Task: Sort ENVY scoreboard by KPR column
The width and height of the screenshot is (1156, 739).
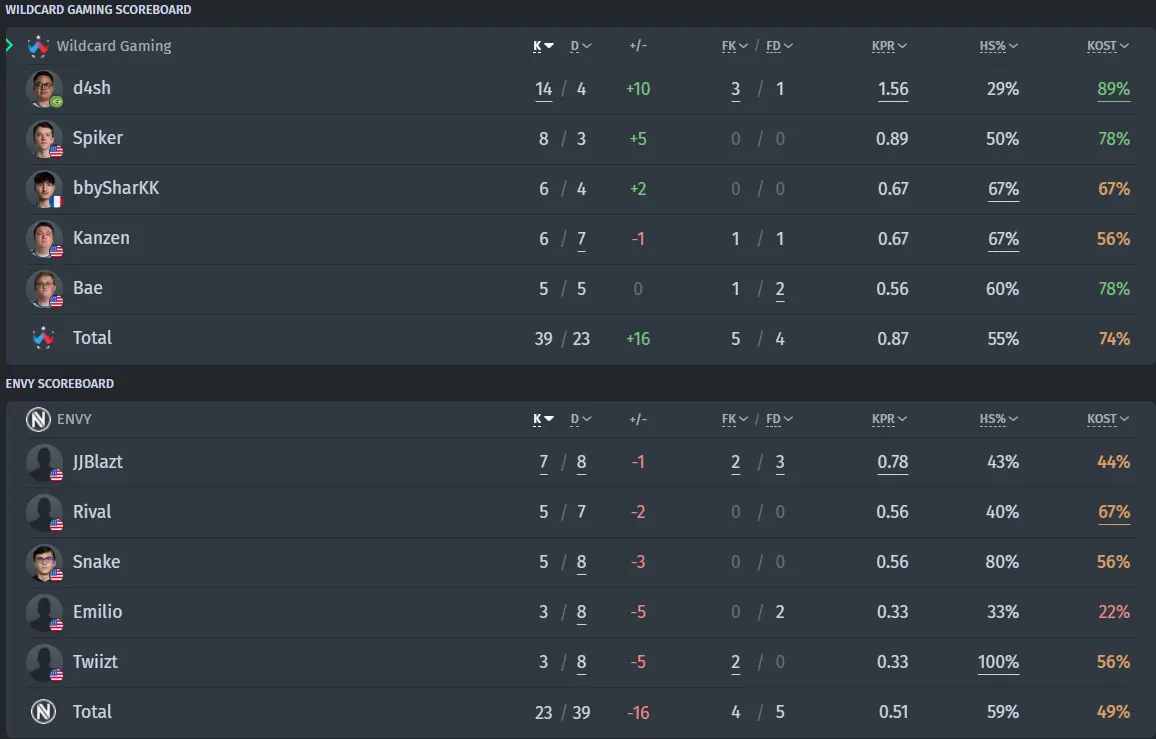Action: tap(889, 420)
